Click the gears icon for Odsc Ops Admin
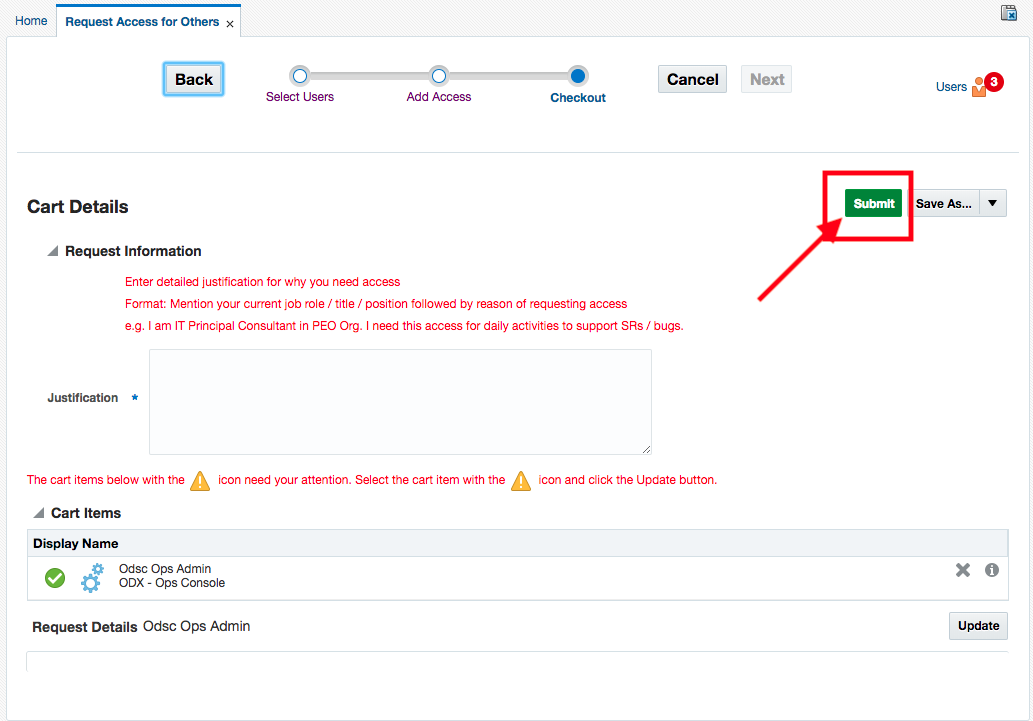1033x721 pixels. click(x=92, y=577)
